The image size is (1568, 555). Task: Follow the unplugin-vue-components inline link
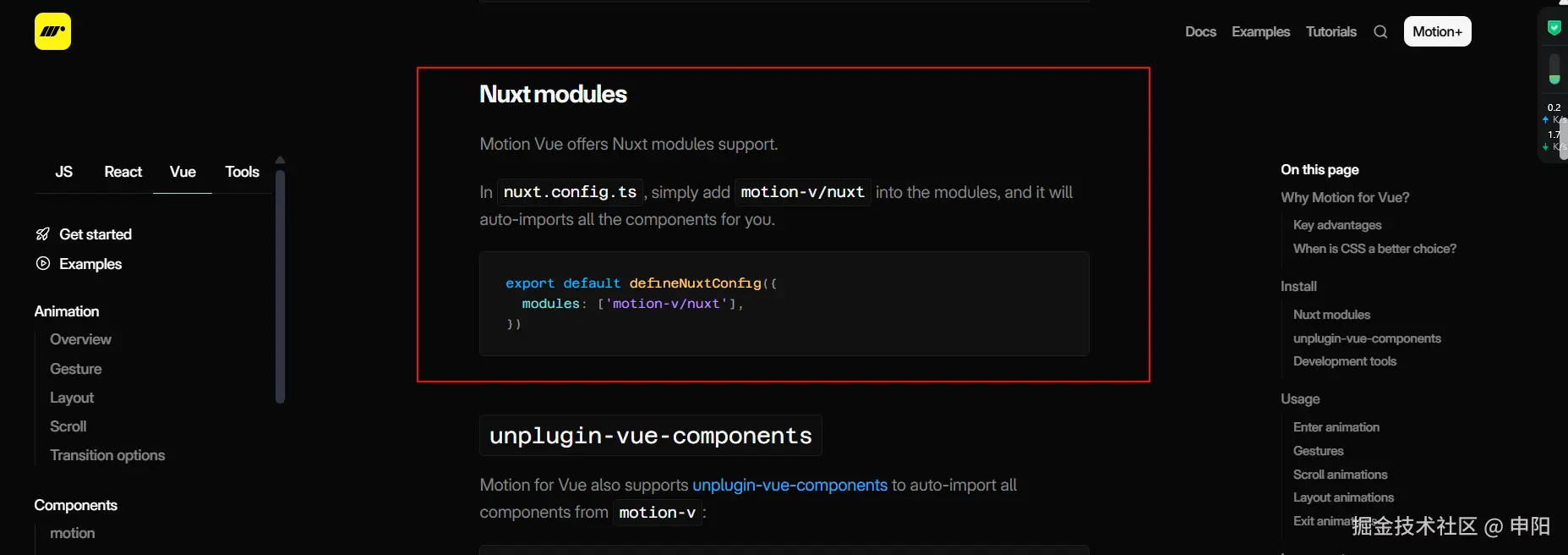tap(789, 486)
